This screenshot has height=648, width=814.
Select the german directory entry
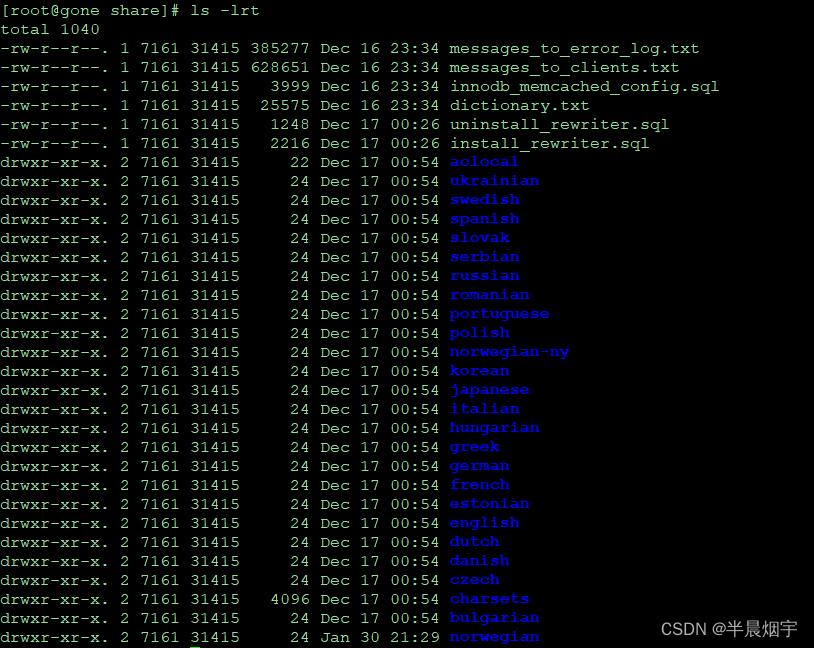[480, 466]
